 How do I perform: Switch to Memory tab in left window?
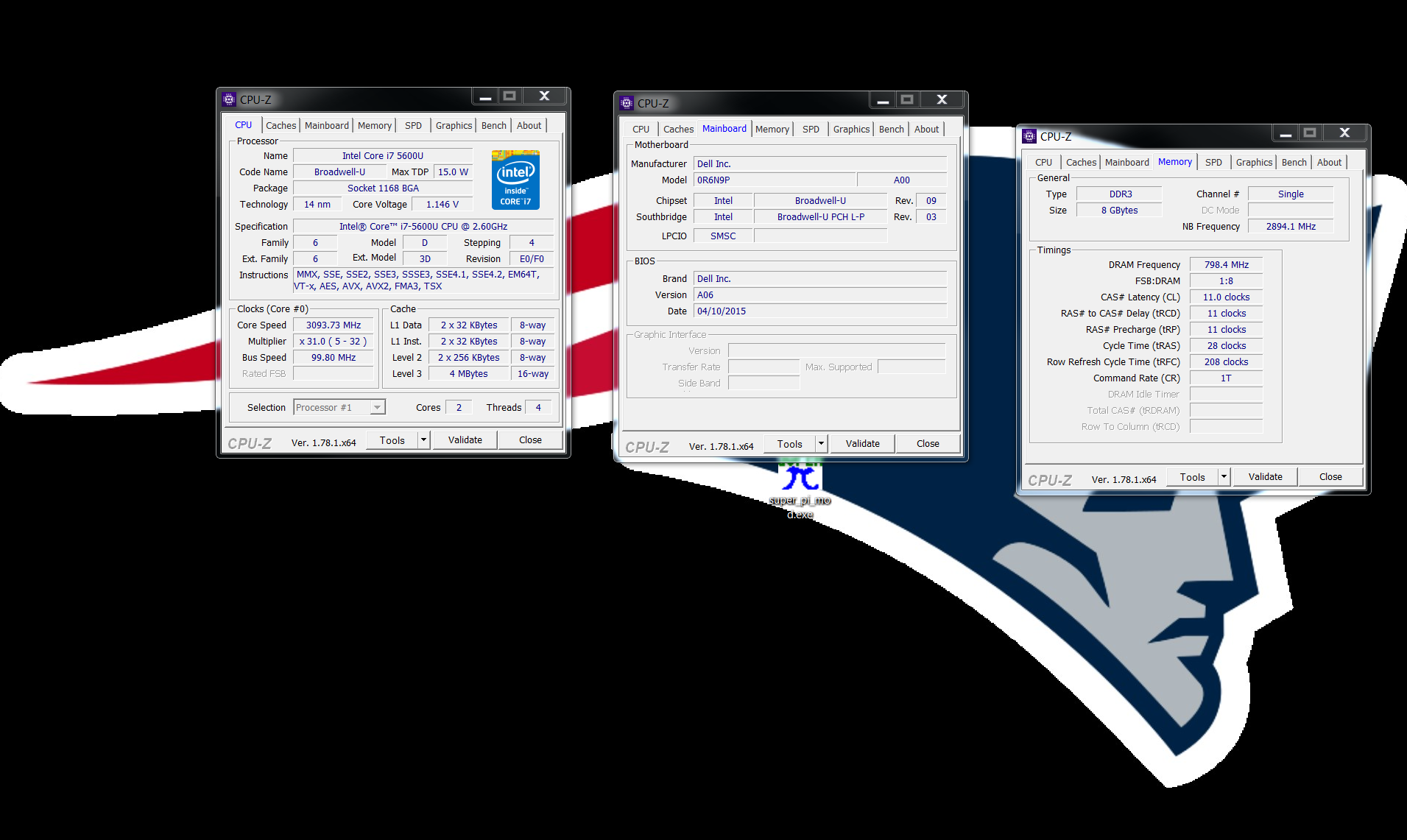coord(375,126)
